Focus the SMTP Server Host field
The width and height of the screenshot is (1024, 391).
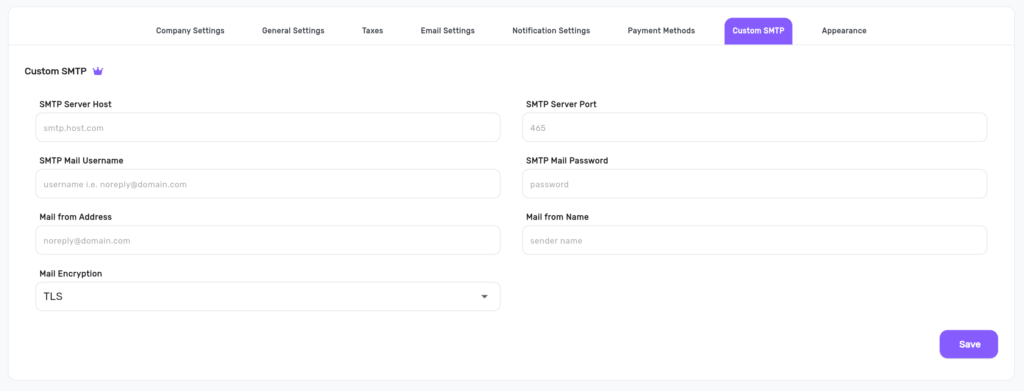click(x=268, y=127)
